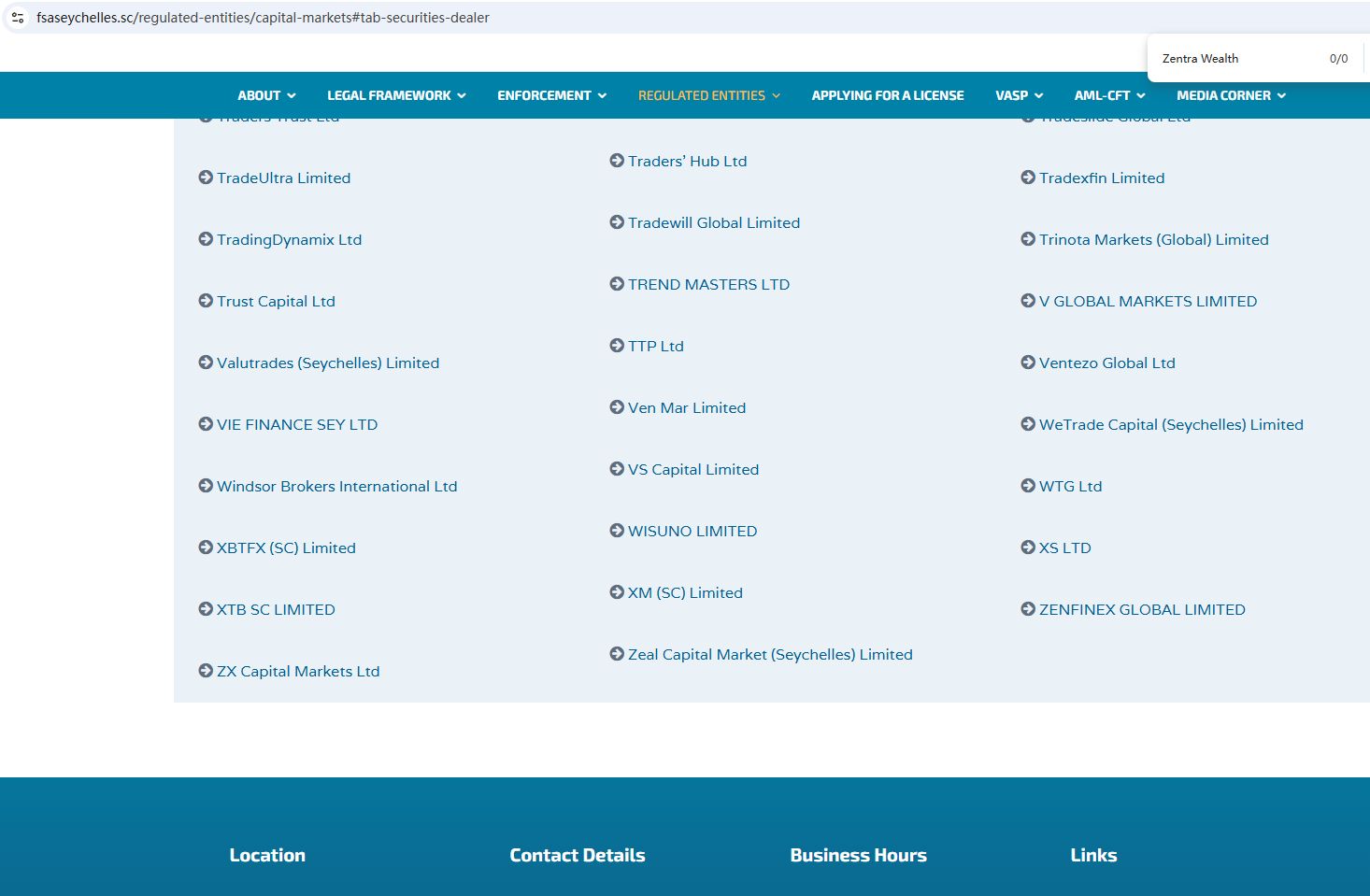
Task: Click arrow icon beside Tradexfin Limited
Action: point(1028,178)
